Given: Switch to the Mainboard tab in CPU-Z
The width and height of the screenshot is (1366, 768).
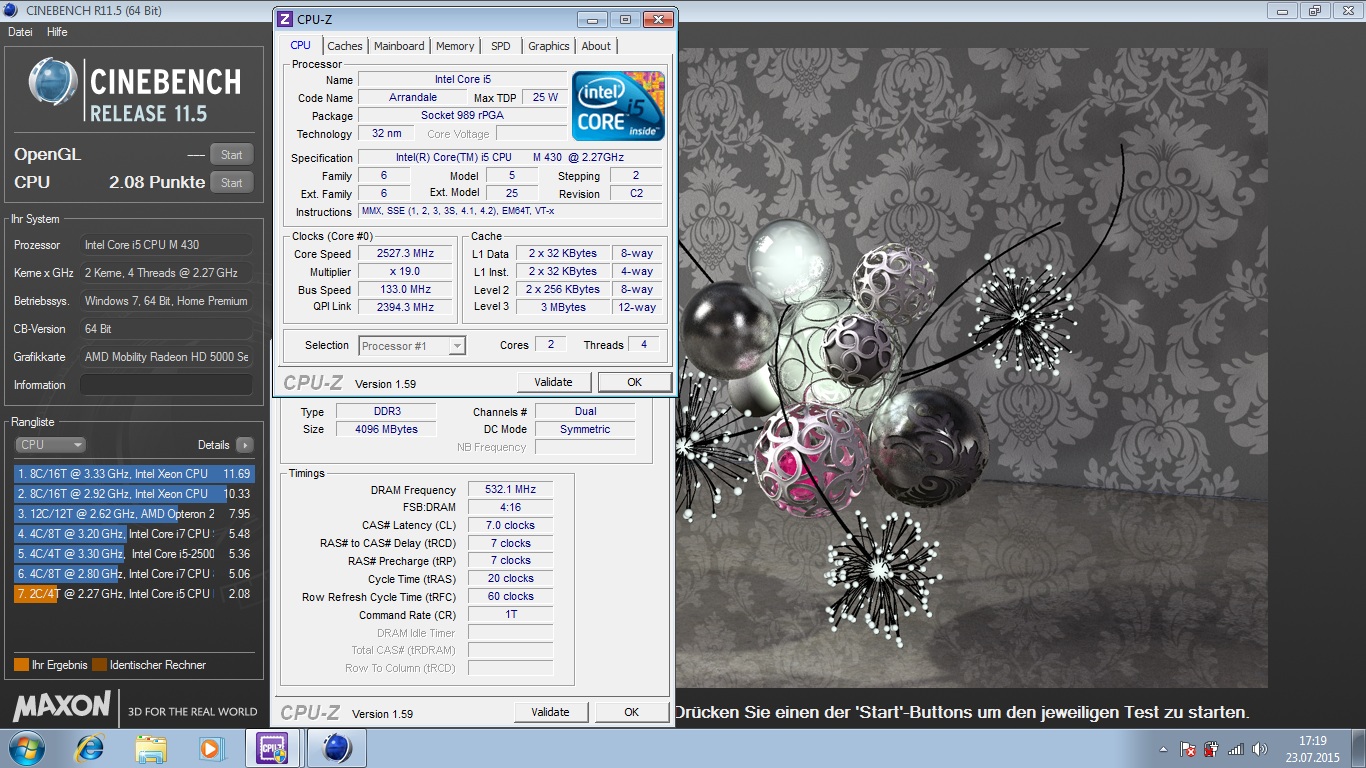Looking at the screenshot, I should click(399, 46).
